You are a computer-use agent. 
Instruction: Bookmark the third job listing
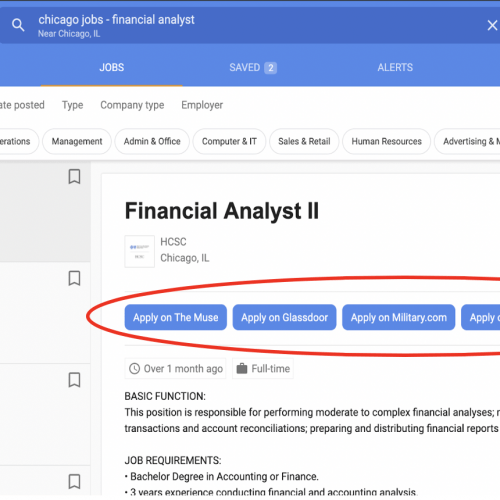click(74, 380)
